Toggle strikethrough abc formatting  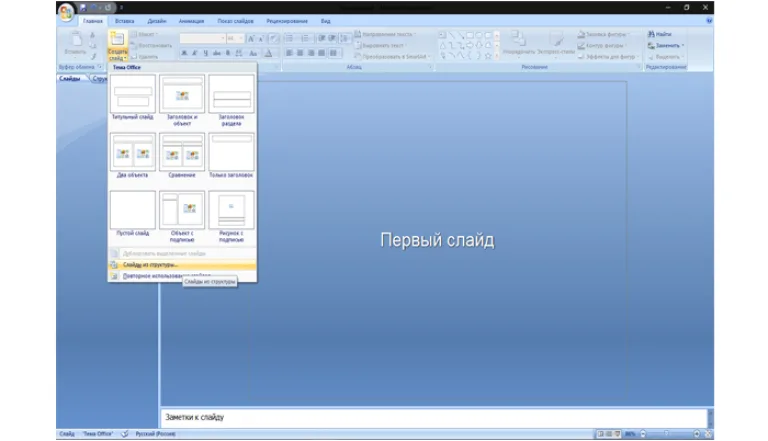click(217, 53)
